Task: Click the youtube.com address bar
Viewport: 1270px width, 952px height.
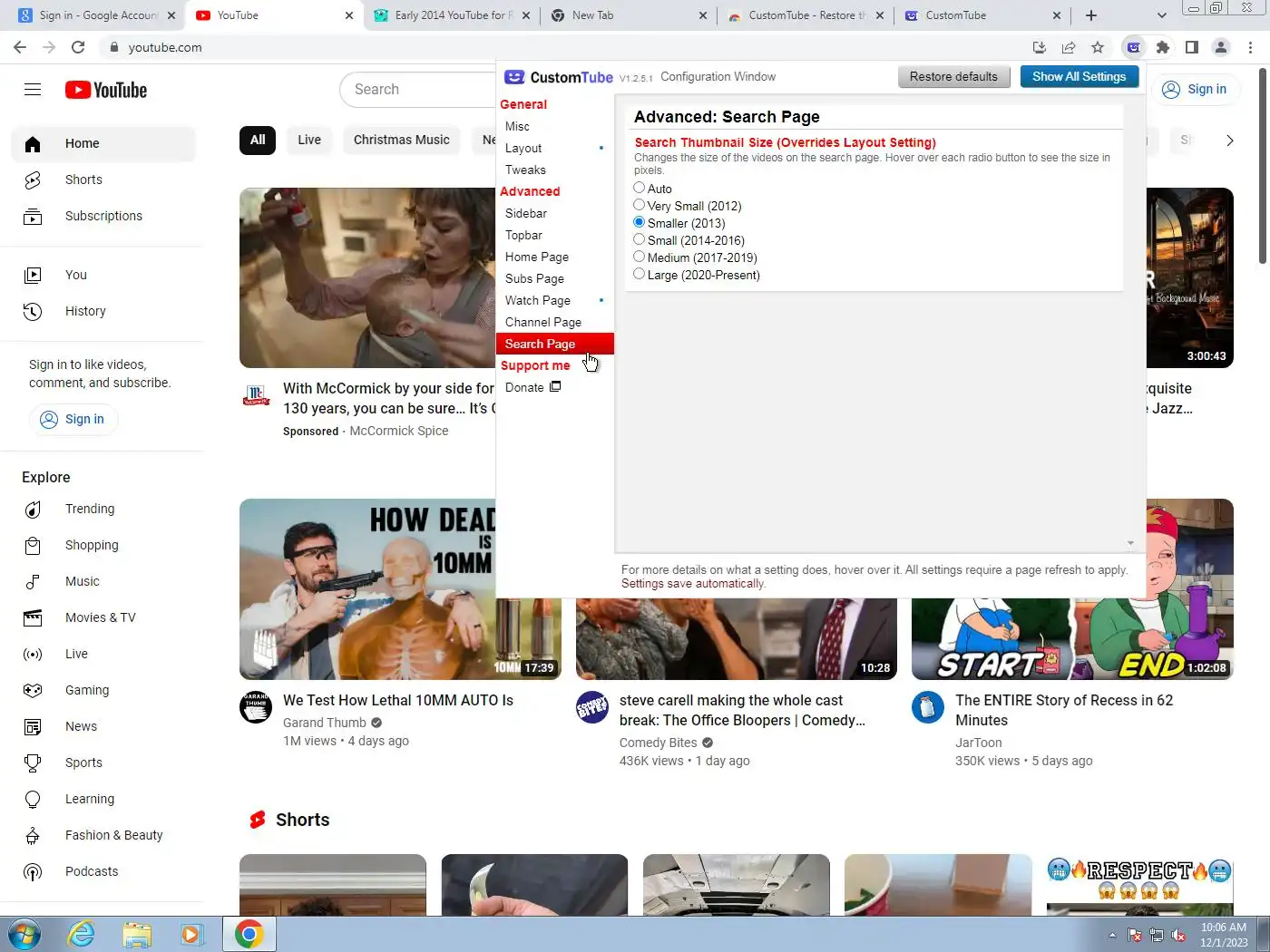Action: click(x=562, y=47)
